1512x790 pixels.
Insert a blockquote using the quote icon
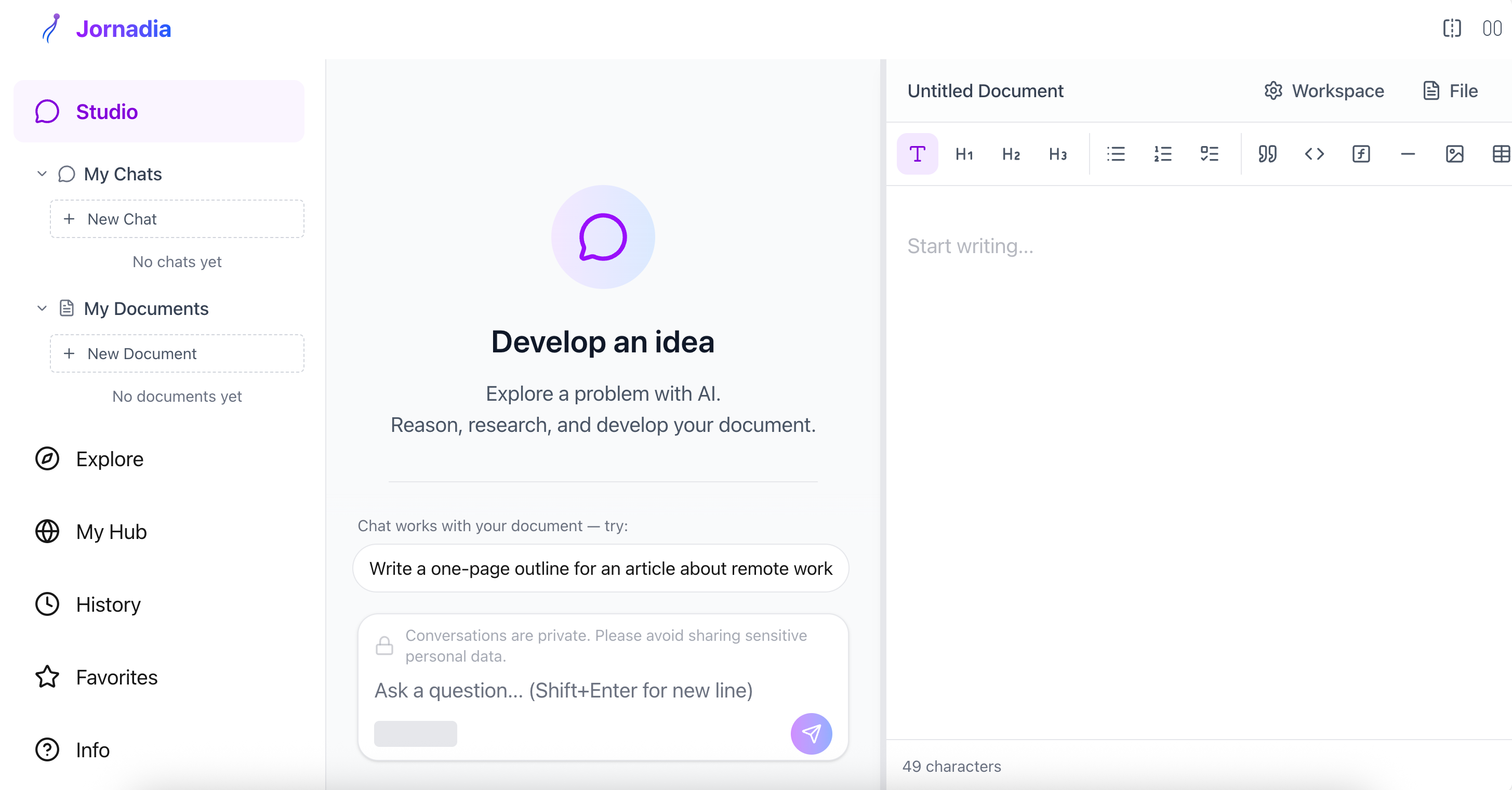coord(1267,154)
